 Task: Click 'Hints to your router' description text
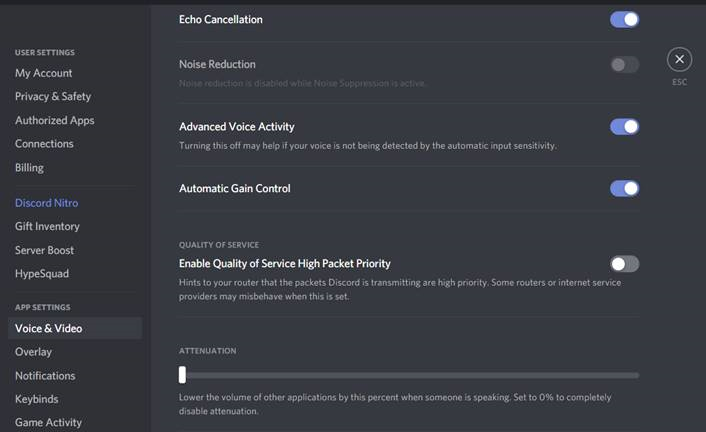pyautogui.click(x=400, y=289)
